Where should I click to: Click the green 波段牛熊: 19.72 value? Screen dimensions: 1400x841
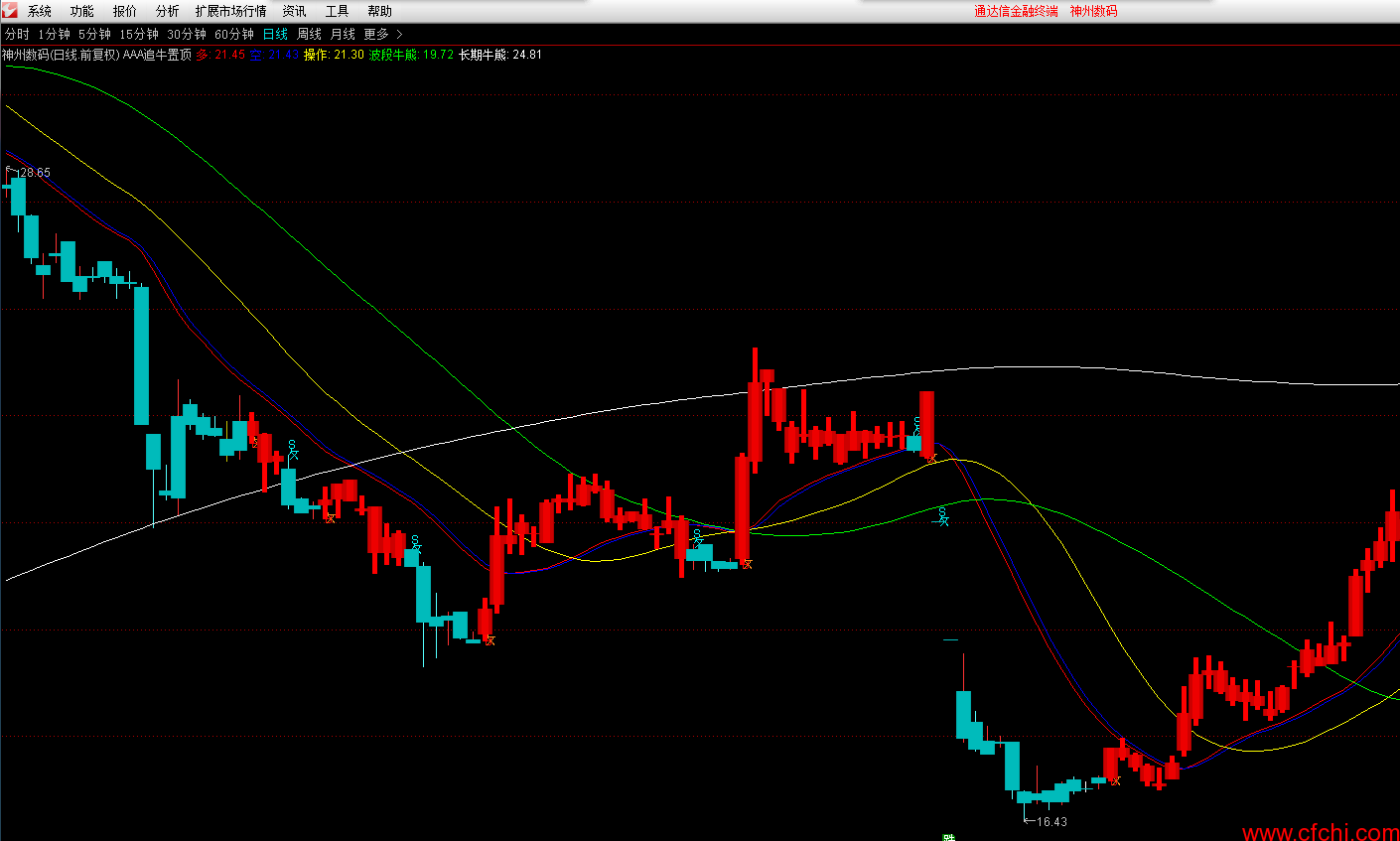pyautogui.click(x=411, y=55)
